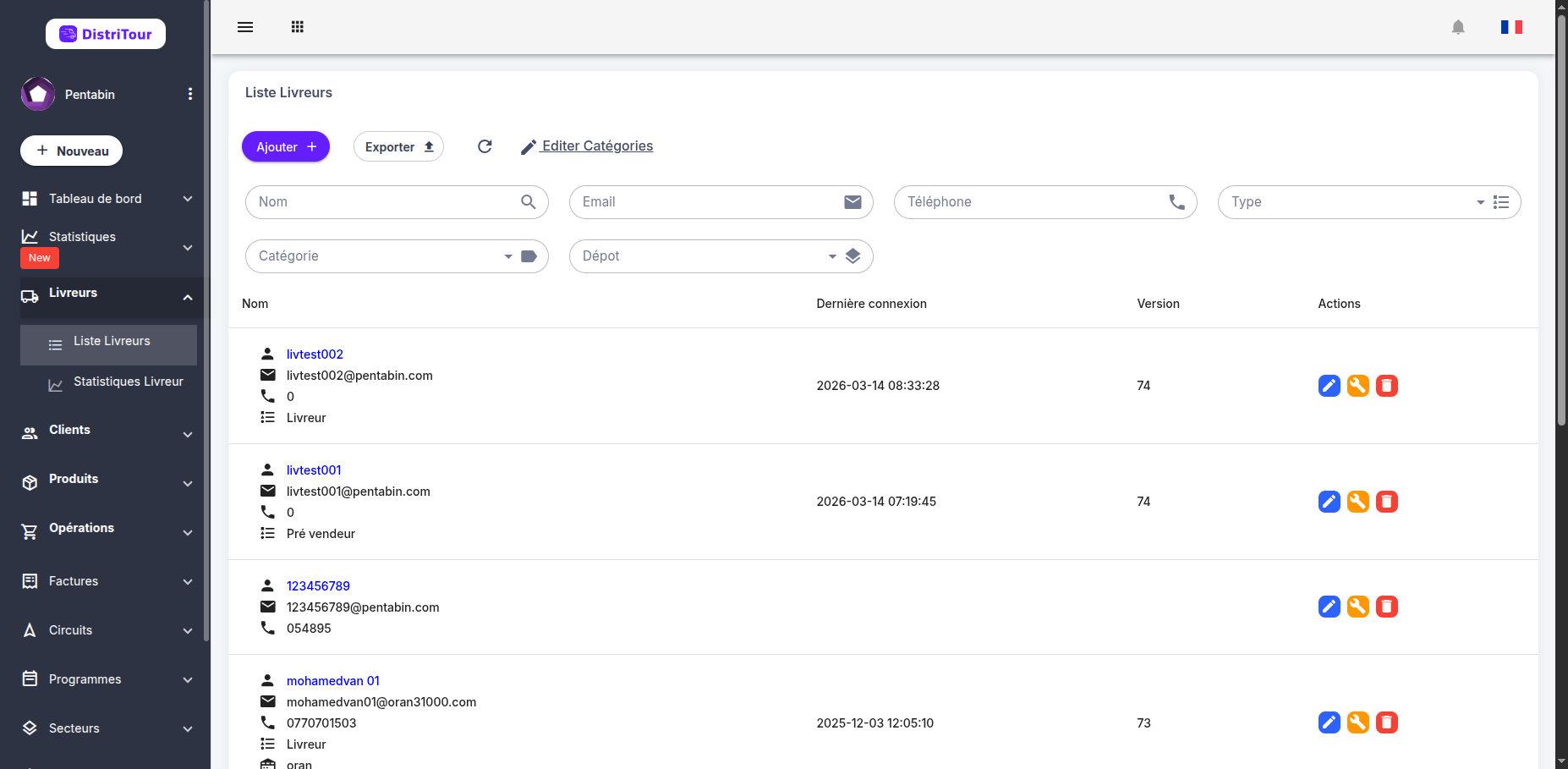The height and width of the screenshot is (769, 1568).
Task: Open the Type filter dropdown
Action: (x=1369, y=202)
